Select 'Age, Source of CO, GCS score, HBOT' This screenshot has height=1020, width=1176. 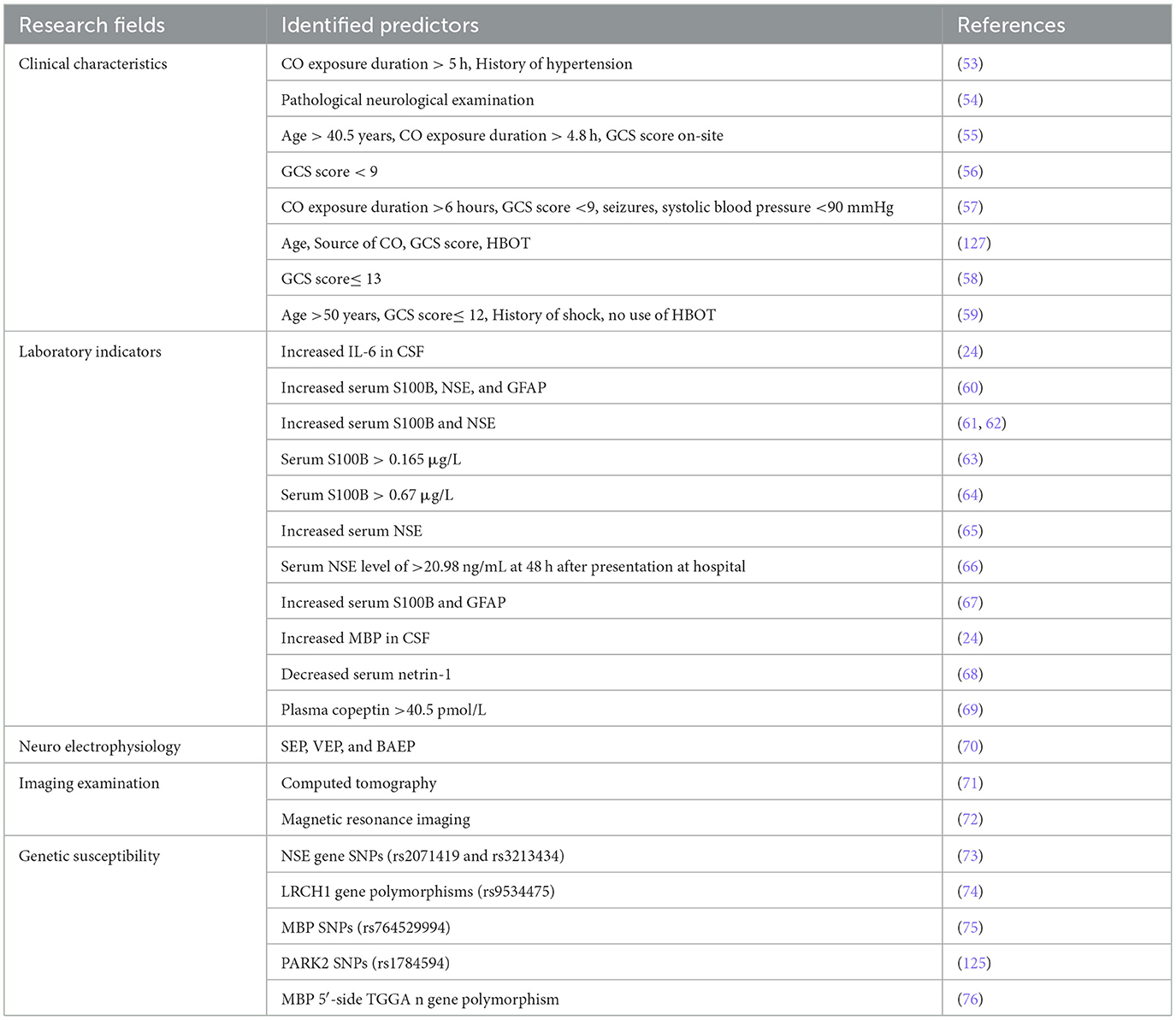[604, 244]
